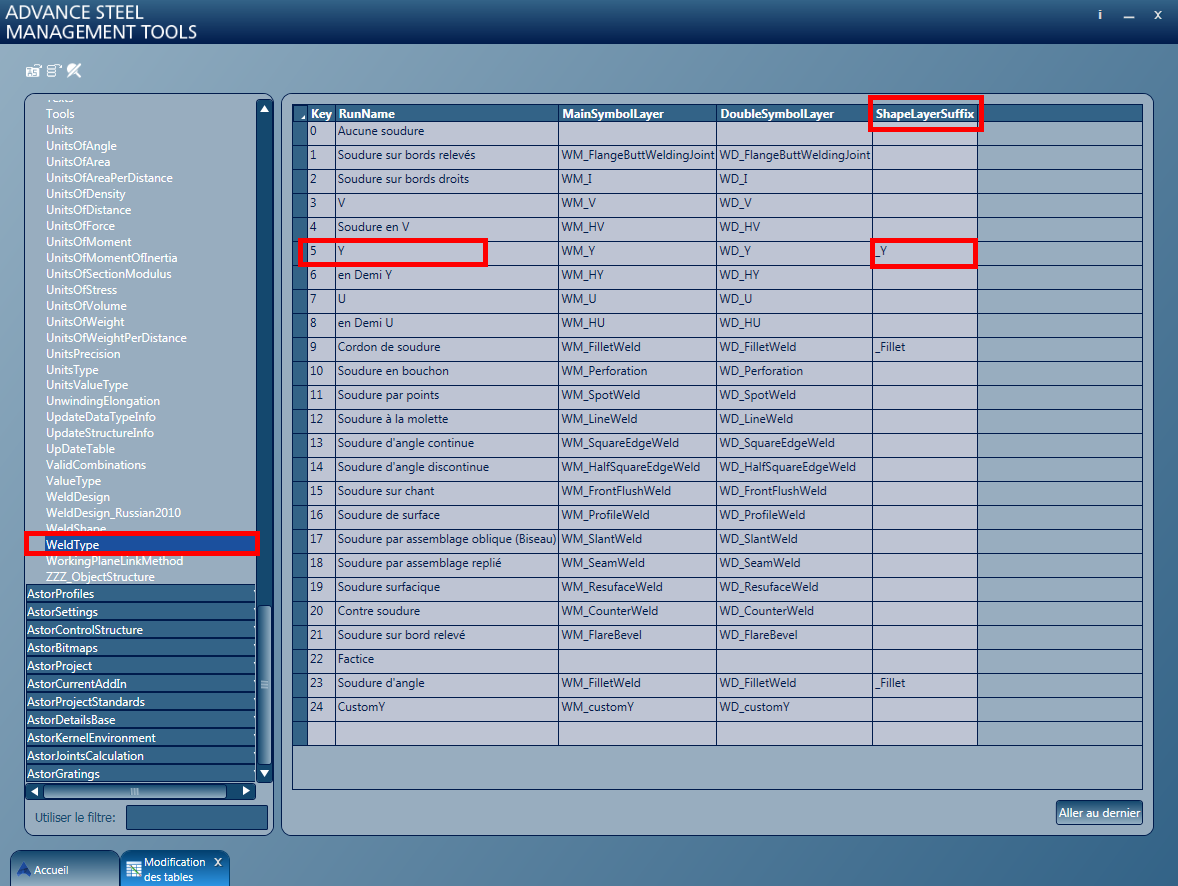Sort by the MainSymbolLayer column header
Viewport: 1178px width, 886px height.
(x=637, y=113)
